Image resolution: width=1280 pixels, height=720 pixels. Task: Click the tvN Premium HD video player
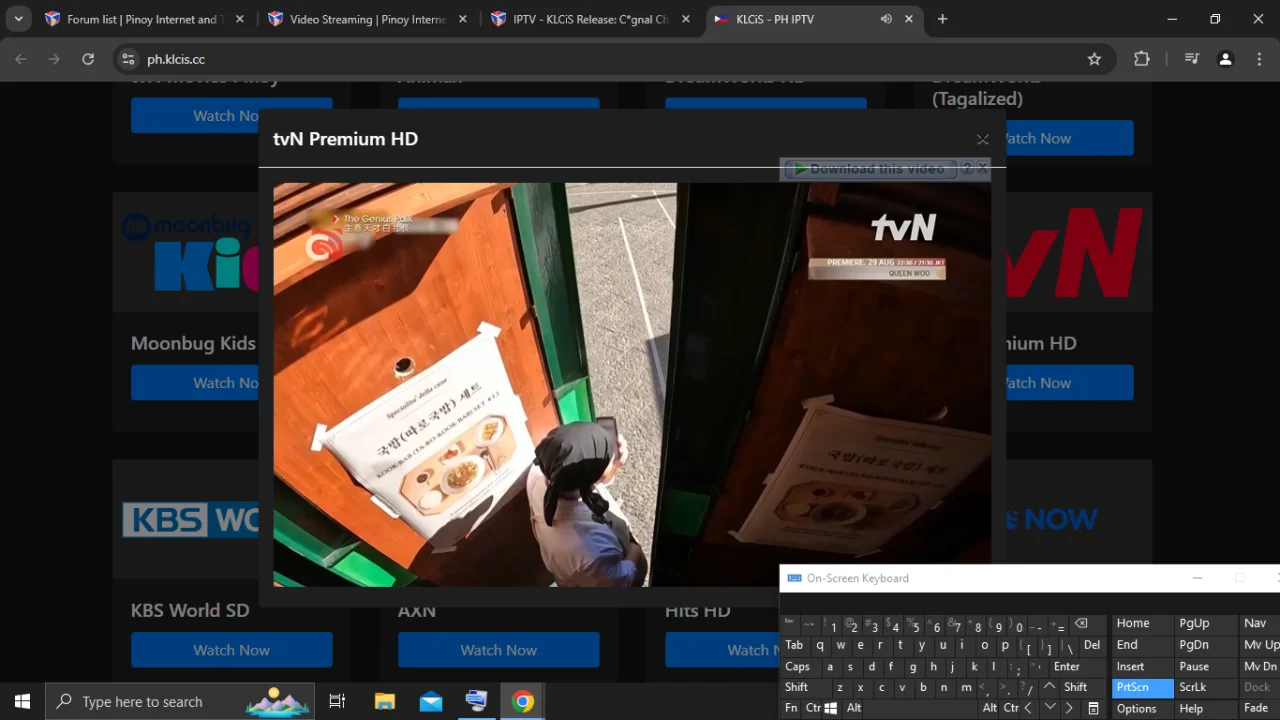point(632,385)
